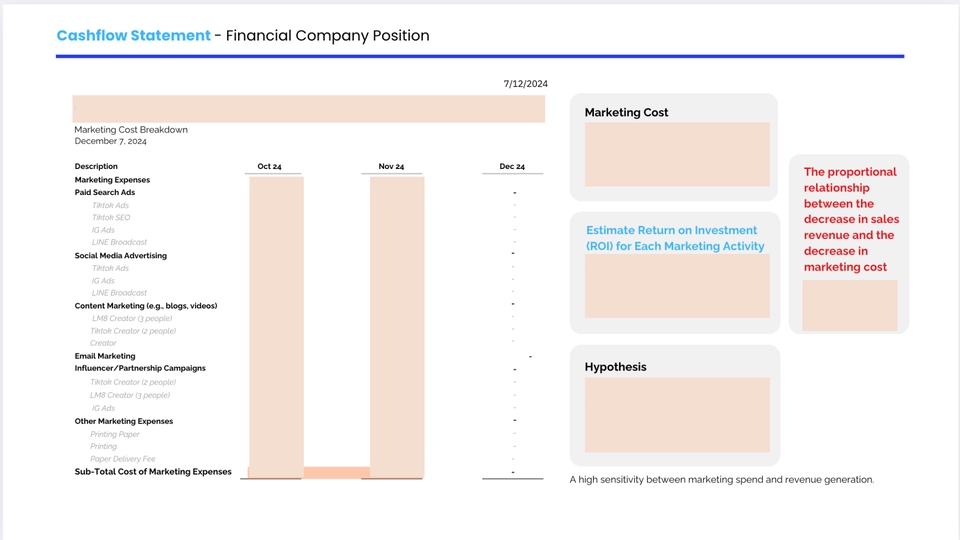The height and width of the screenshot is (540, 960).
Task: Select the "Tiktok SEO" line item
Action: pos(111,217)
